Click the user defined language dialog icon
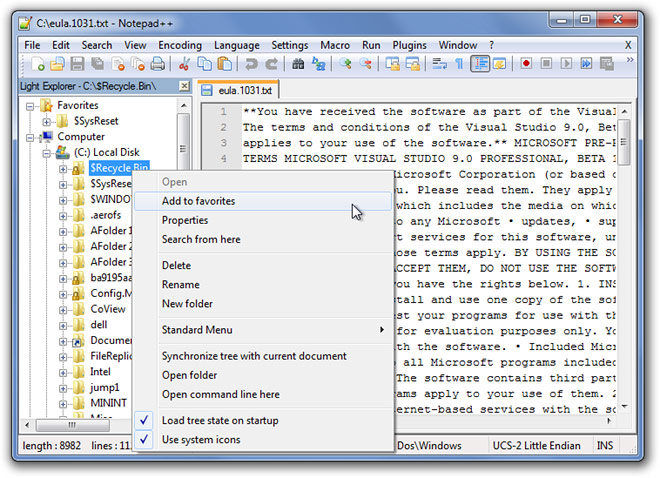 [x=500, y=64]
